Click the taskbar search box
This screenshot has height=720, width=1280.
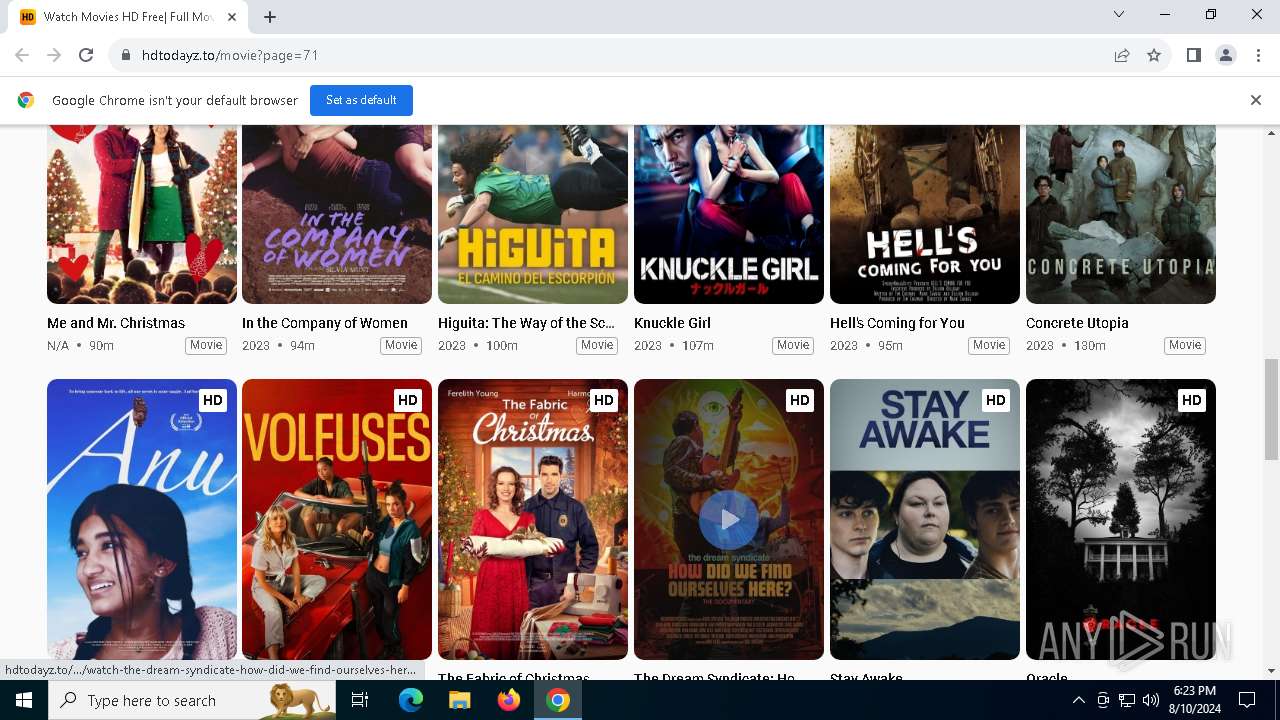point(193,700)
